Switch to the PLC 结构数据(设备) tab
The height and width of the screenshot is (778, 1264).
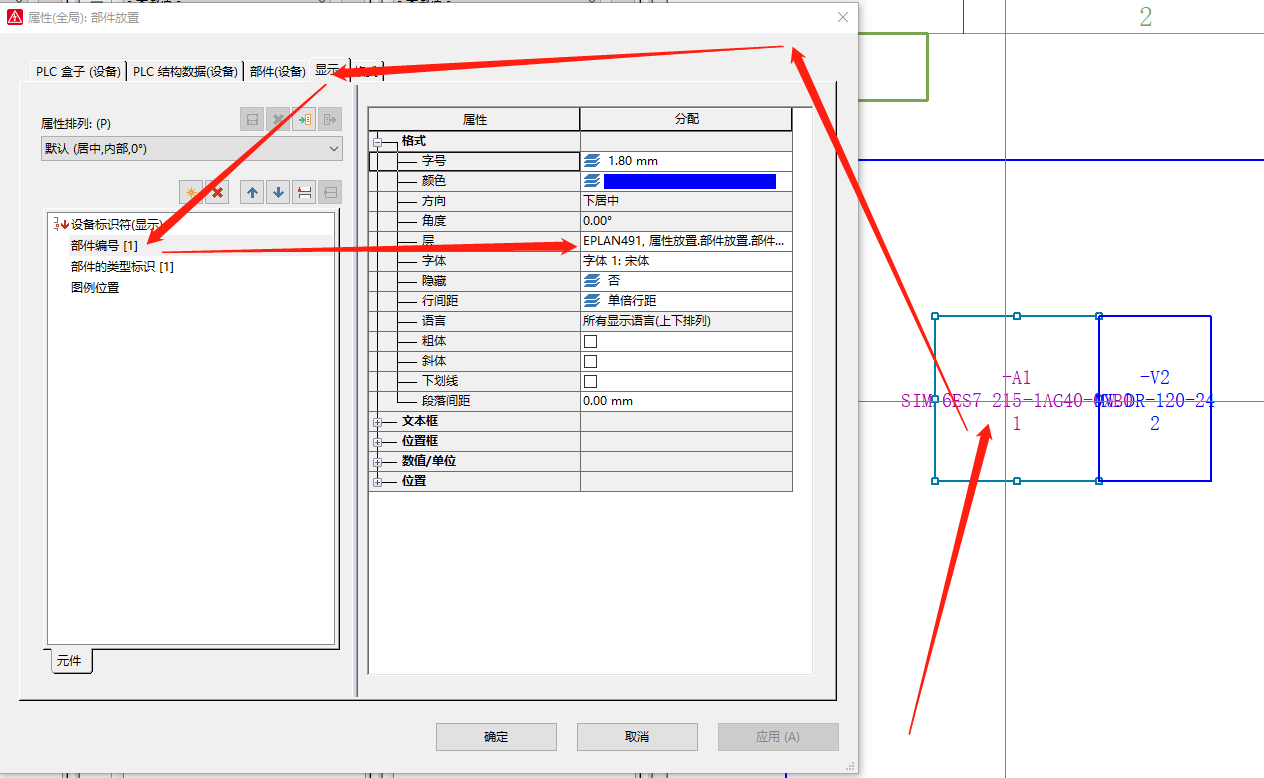click(186, 71)
